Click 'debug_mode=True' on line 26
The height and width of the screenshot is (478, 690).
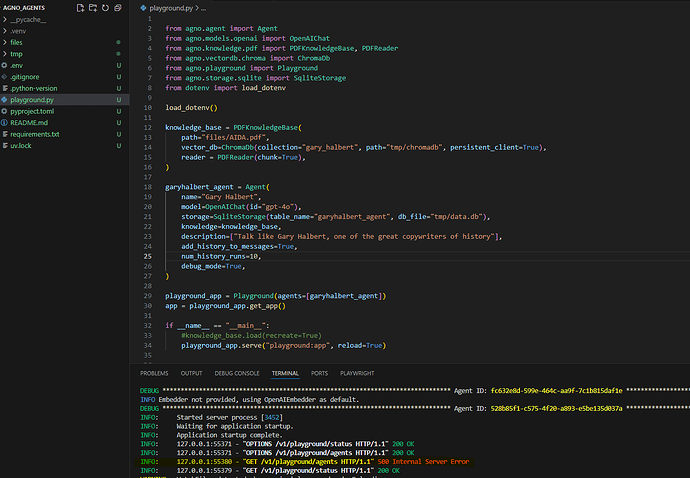pos(211,266)
